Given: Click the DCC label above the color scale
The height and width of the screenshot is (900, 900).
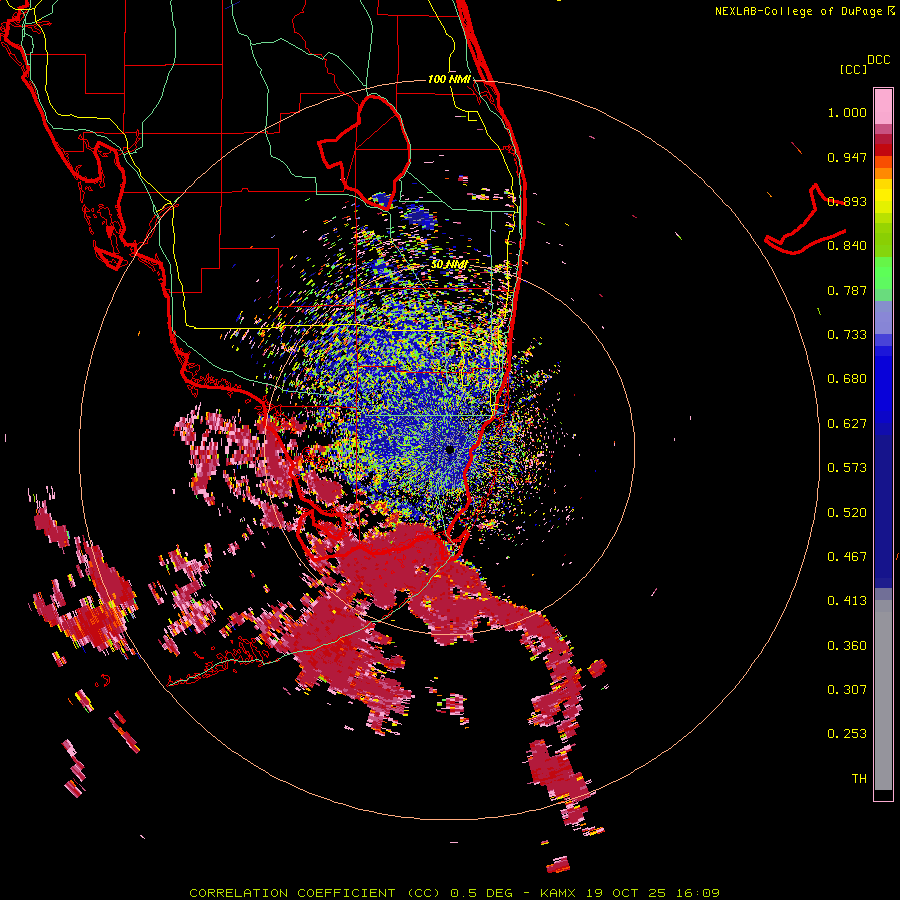Looking at the screenshot, I should (x=878, y=60).
